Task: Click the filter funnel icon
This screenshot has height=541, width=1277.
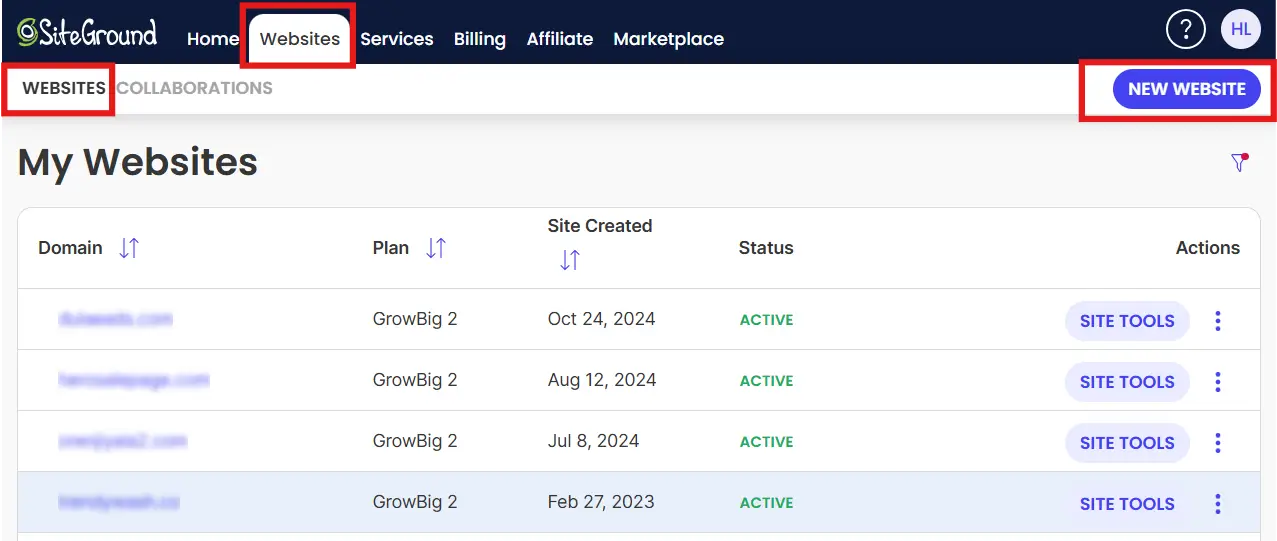Action: 1240,162
